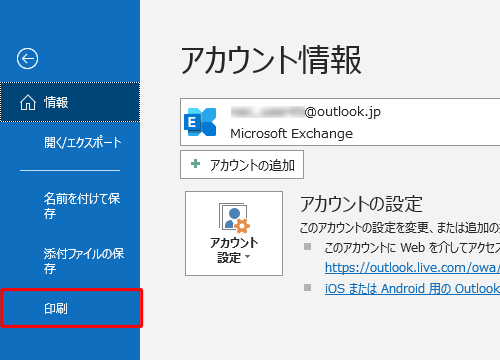This screenshot has width=500, height=360.
Task: Open the @outlook.jp account selector dropdown
Action: (340, 122)
